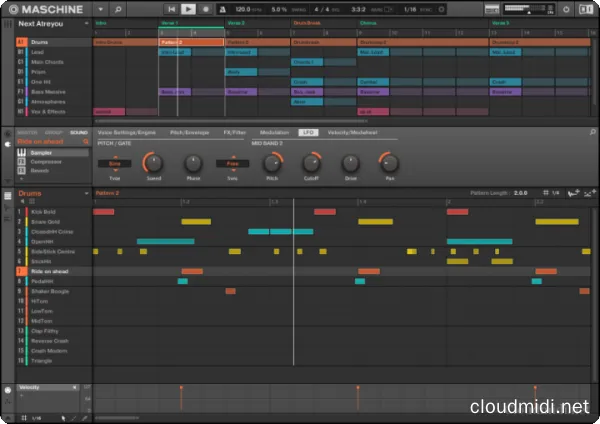Open the Pitch/Envelope page

(189, 132)
